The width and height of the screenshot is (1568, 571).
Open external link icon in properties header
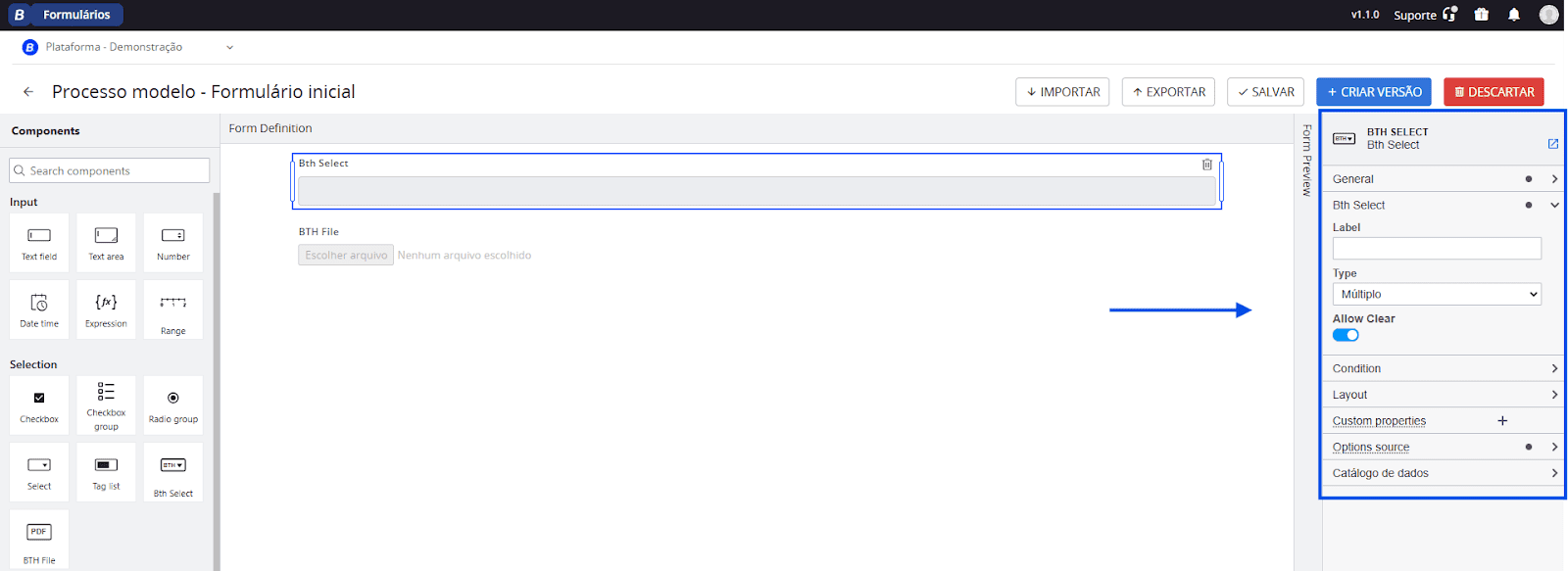[1553, 144]
